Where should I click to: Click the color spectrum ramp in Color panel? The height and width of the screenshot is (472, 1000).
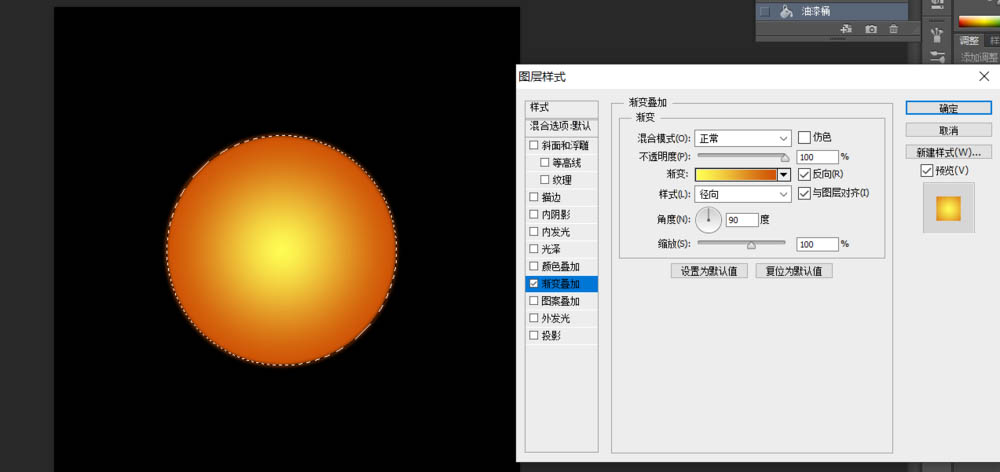[x=979, y=21]
